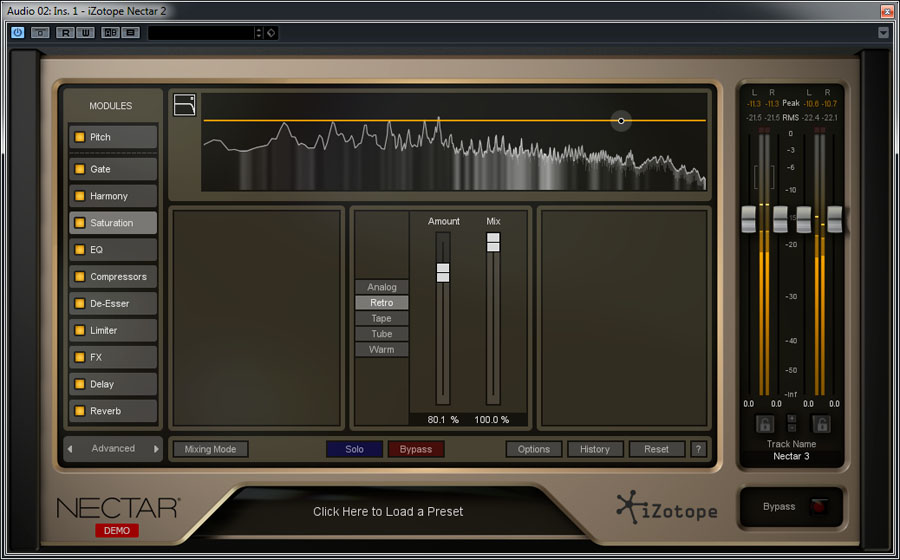Click the Solo button

tap(354, 449)
